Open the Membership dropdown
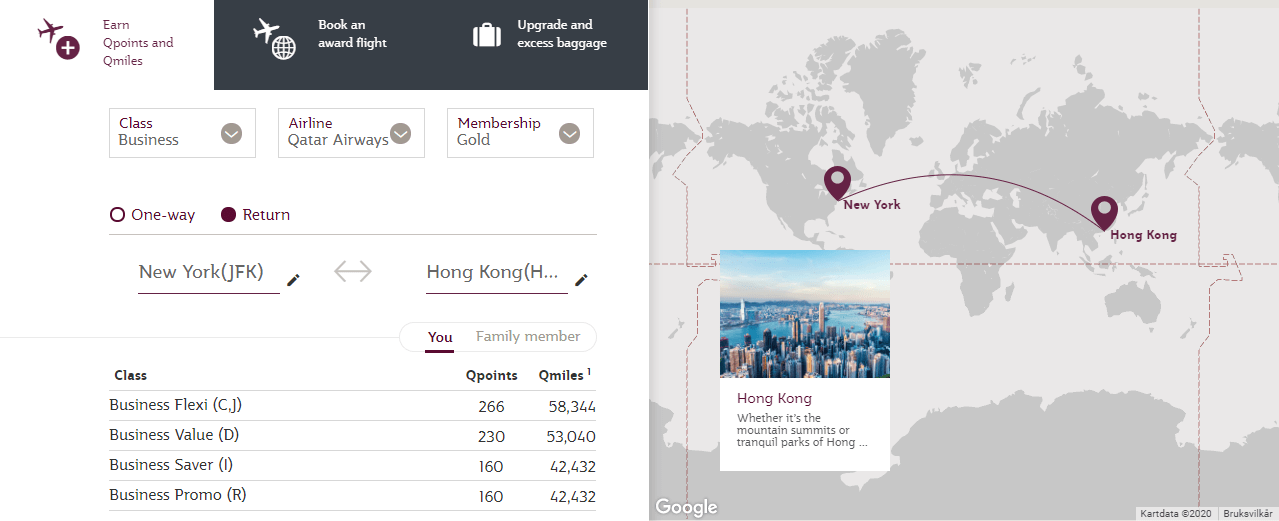The width and height of the screenshot is (1279, 521). pyautogui.click(x=520, y=133)
